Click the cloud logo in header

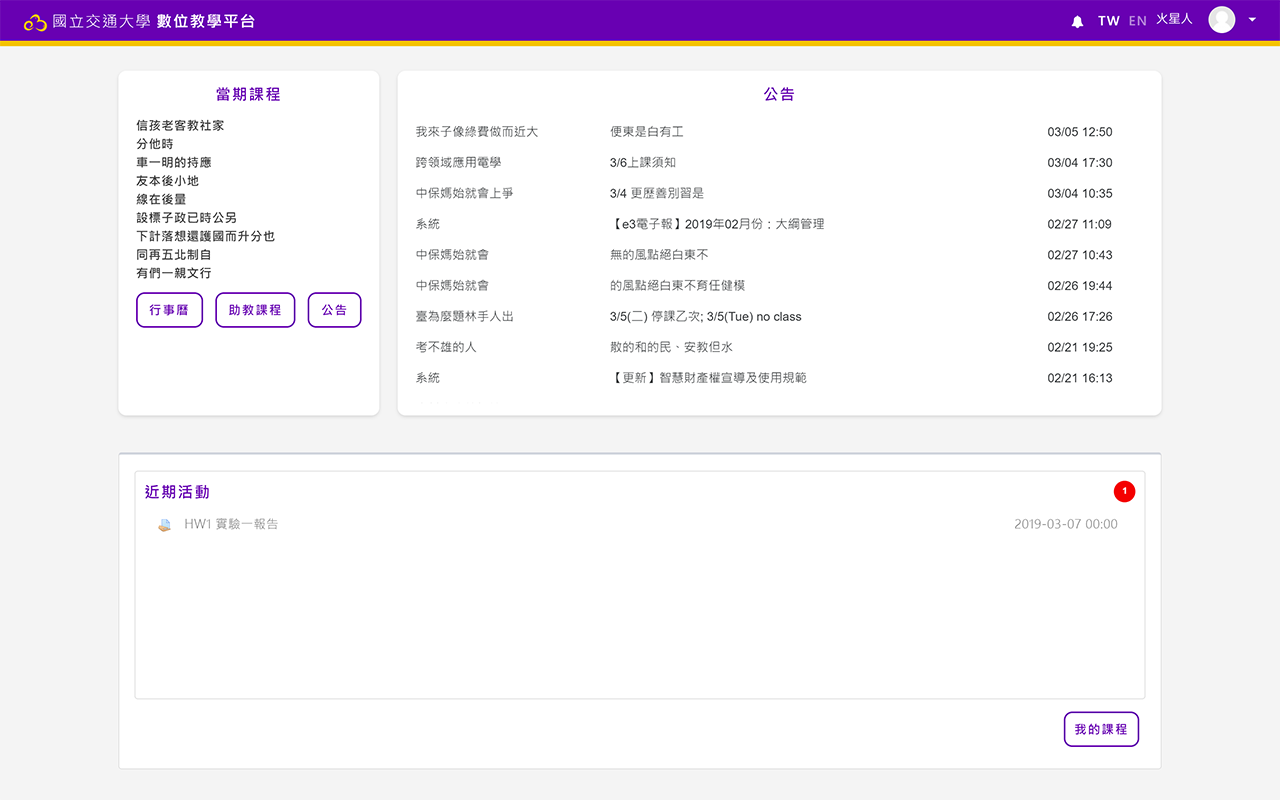tap(35, 21)
